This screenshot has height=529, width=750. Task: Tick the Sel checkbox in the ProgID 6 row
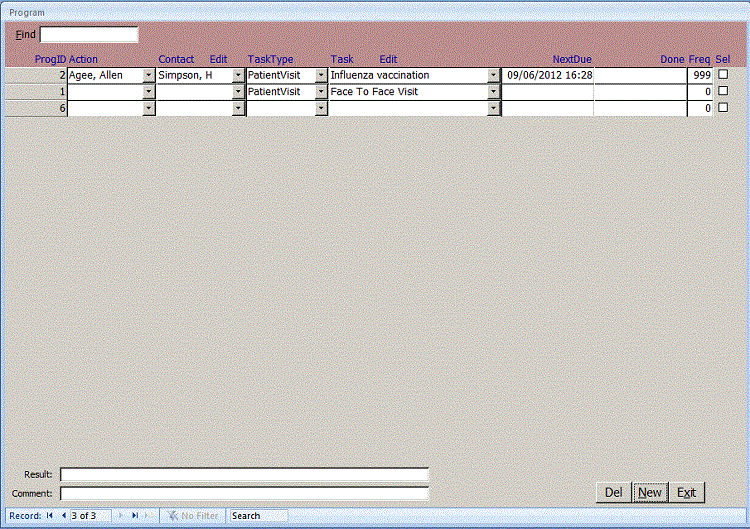[x=723, y=108]
